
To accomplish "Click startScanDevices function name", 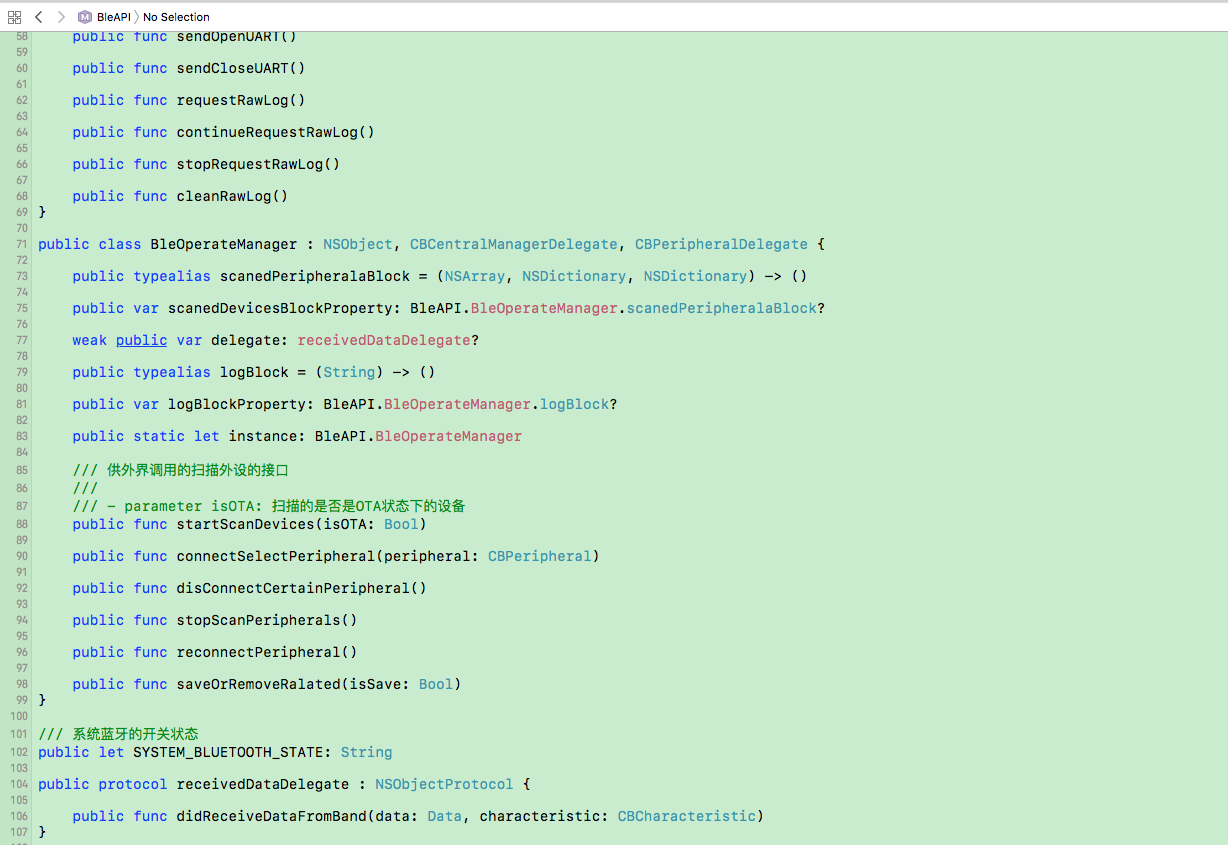I will [246, 524].
